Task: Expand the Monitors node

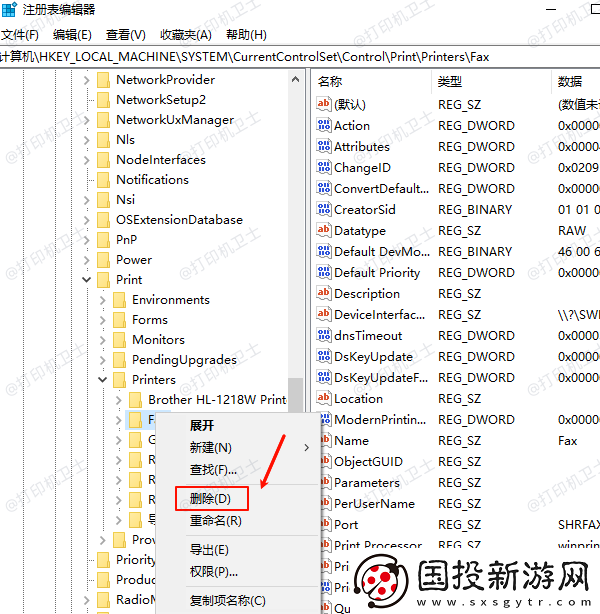Action: [103, 340]
